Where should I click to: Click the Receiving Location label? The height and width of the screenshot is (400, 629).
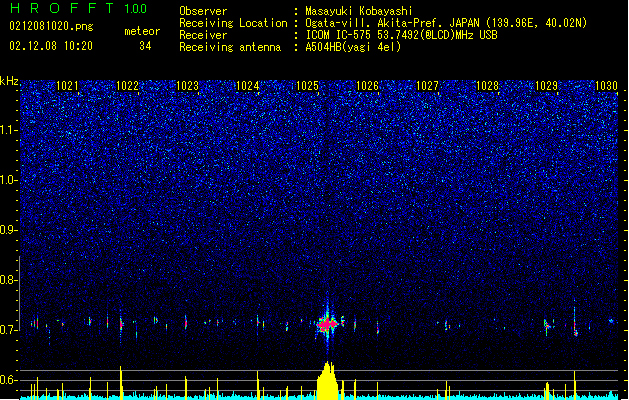pyautogui.click(x=233, y=23)
